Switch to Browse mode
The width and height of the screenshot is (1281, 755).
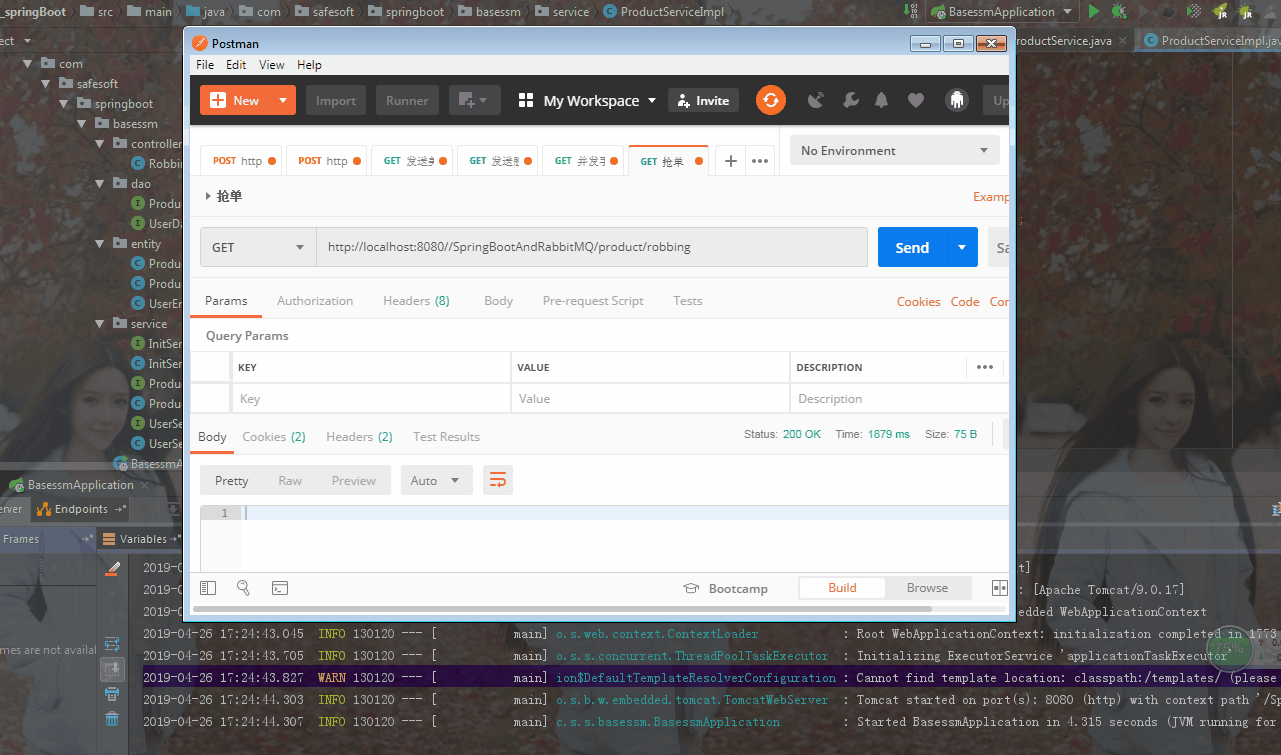coord(927,587)
